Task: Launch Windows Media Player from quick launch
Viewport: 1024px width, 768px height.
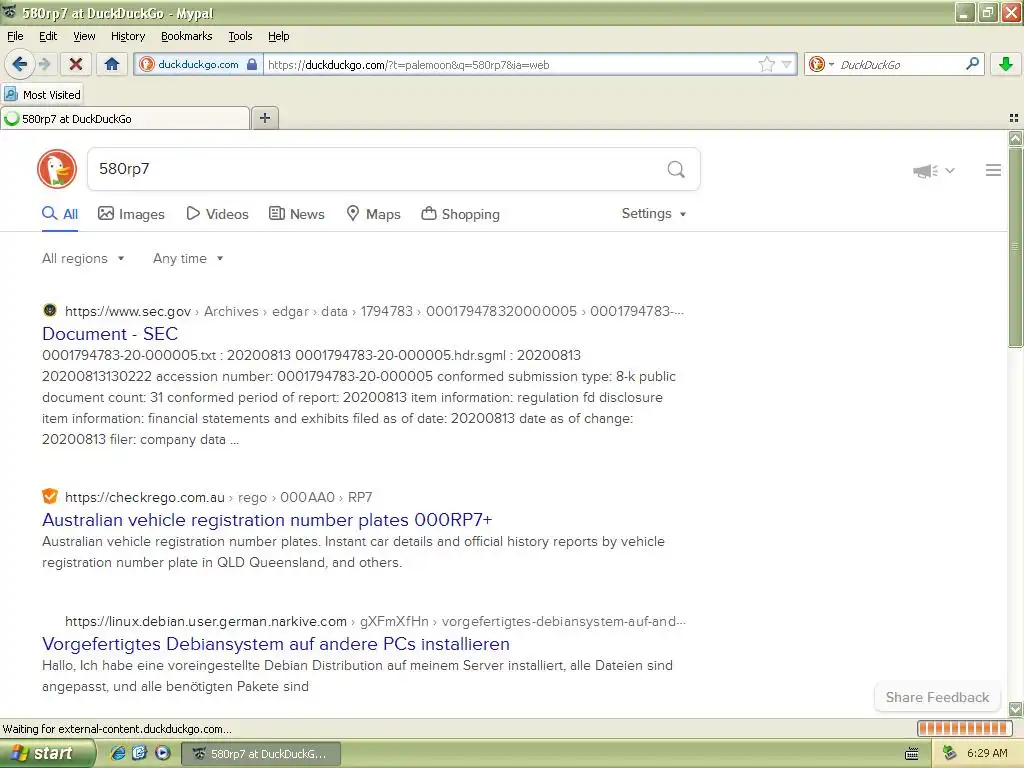Action: point(163,753)
